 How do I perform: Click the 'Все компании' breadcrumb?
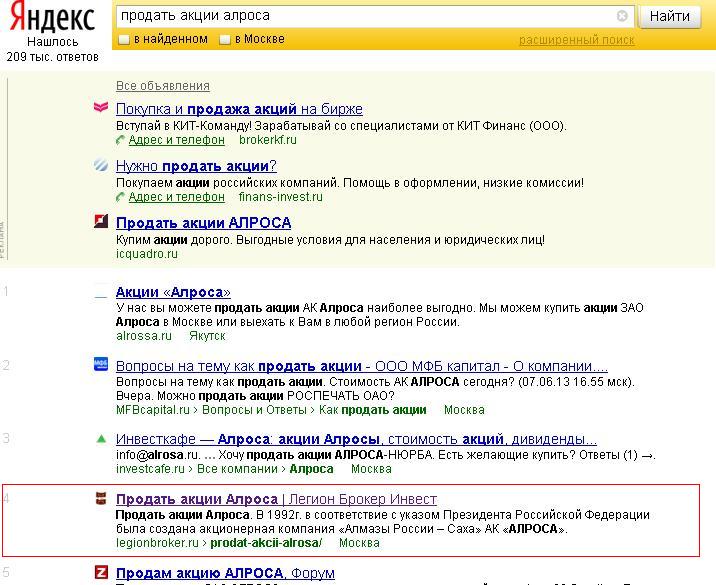point(237,469)
